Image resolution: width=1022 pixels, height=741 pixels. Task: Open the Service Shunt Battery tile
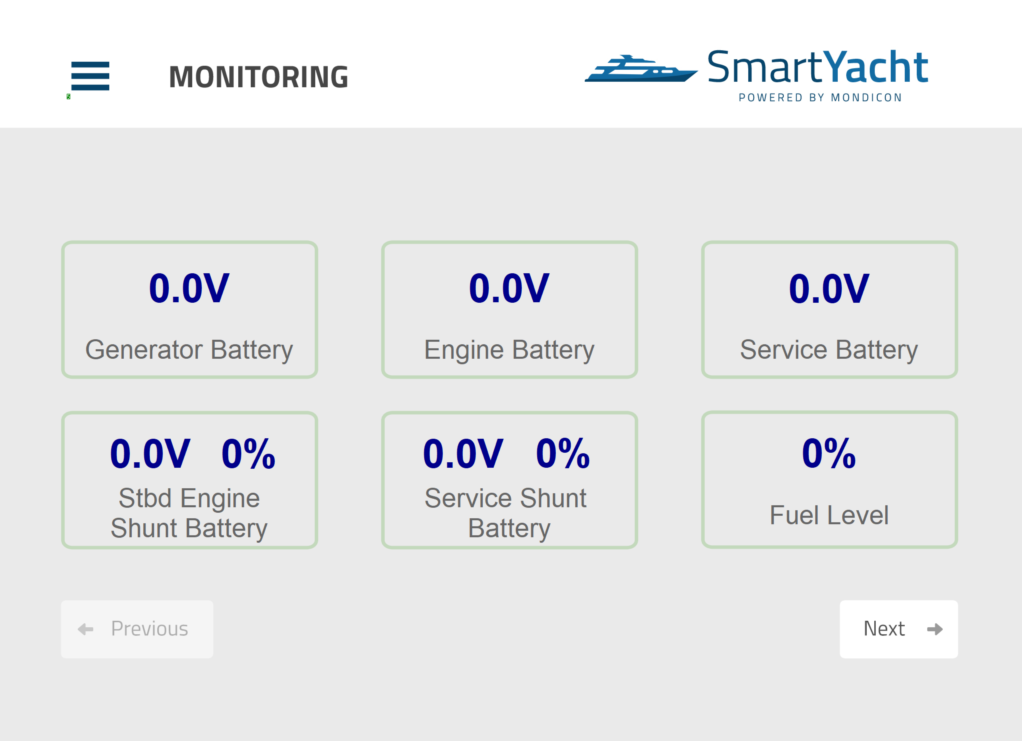[x=509, y=480]
